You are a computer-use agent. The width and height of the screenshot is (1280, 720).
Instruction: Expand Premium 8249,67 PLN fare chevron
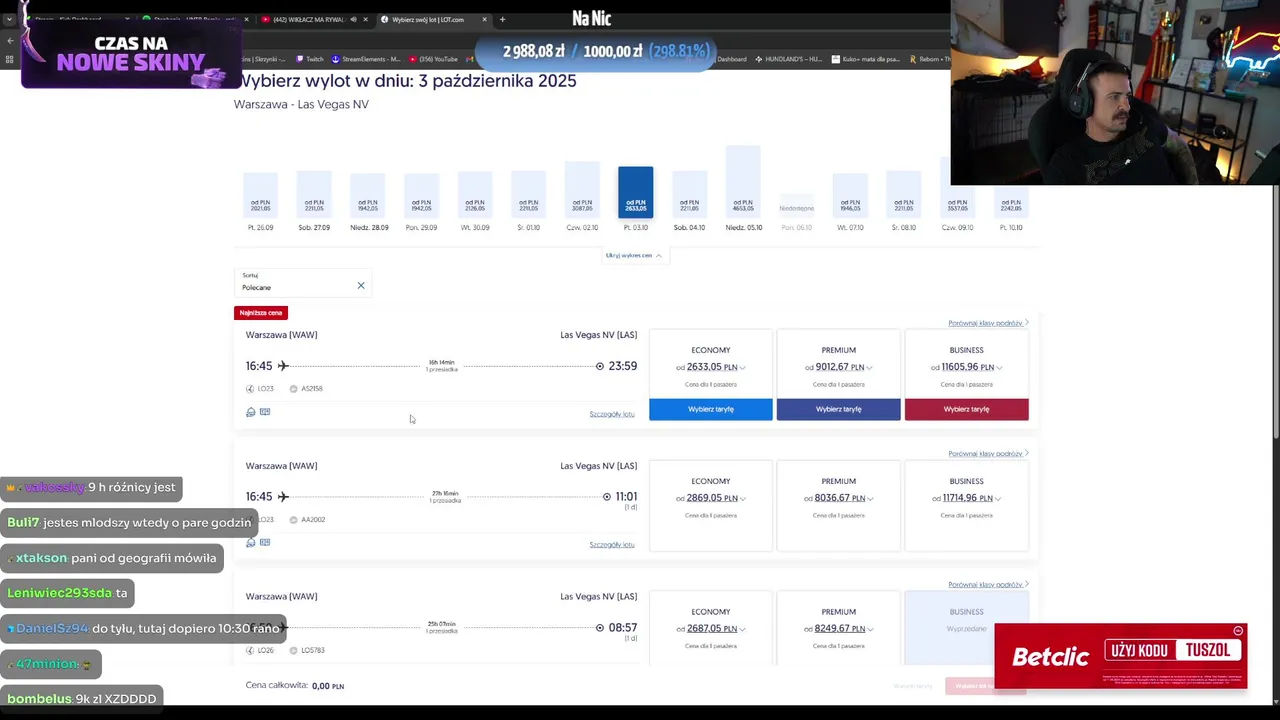pos(869,630)
